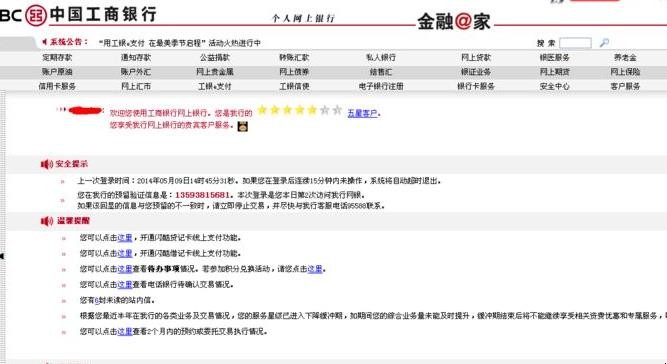
Task: Collapse the left panel with the black arrow
Action: [x=2, y=256]
